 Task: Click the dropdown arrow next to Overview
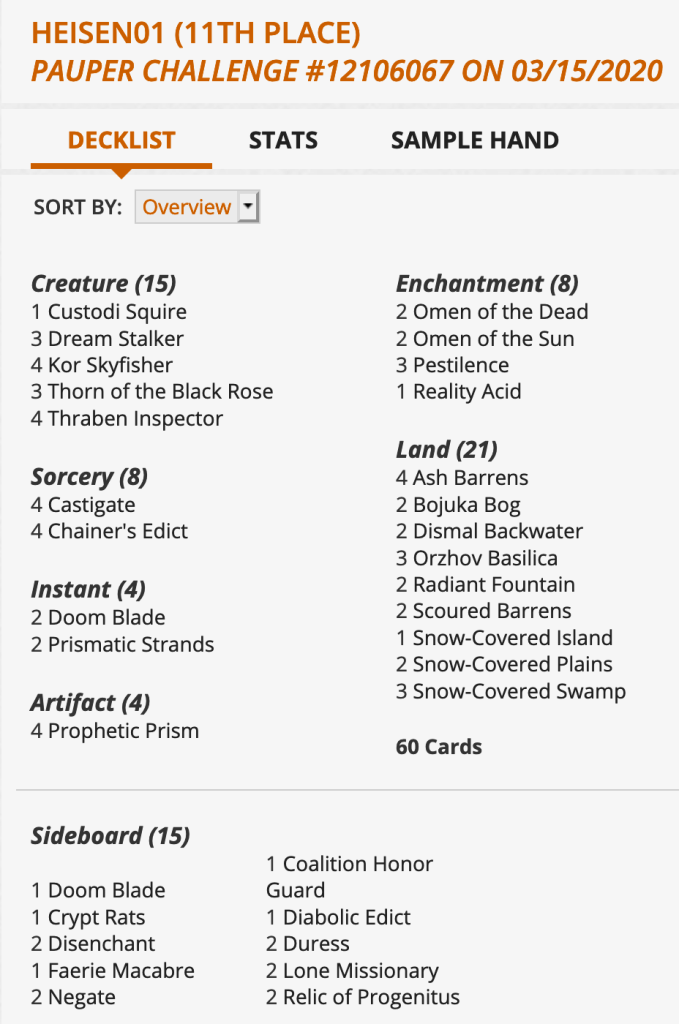[249, 207]
